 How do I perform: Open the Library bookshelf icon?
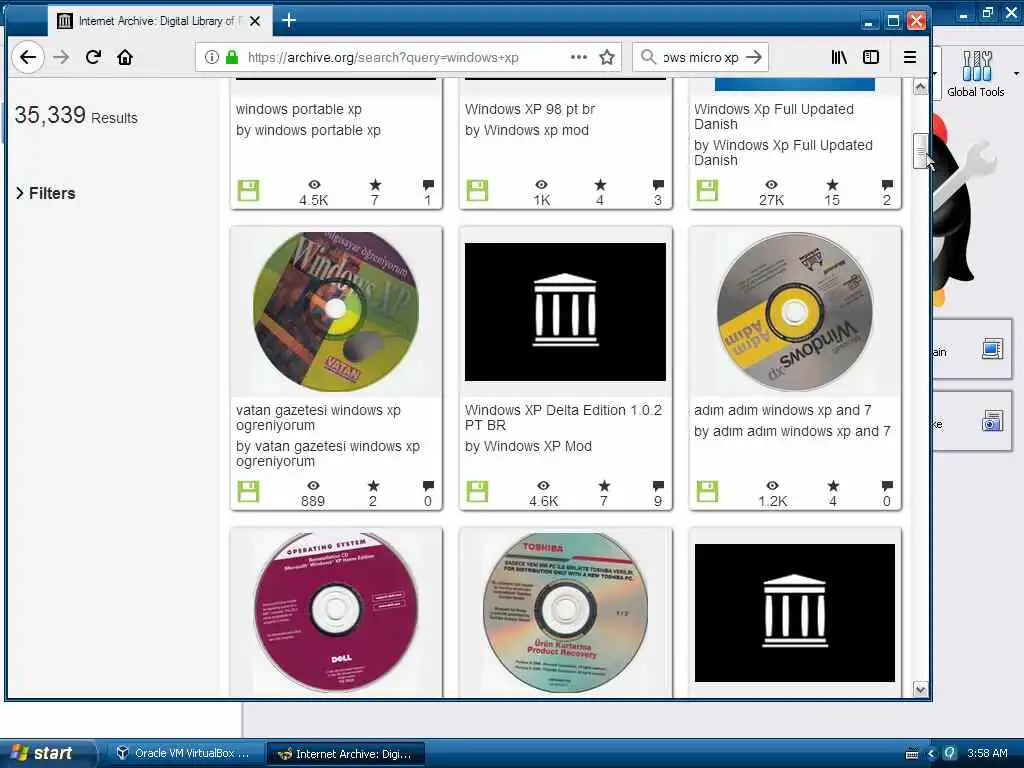(x=839, y=57)
